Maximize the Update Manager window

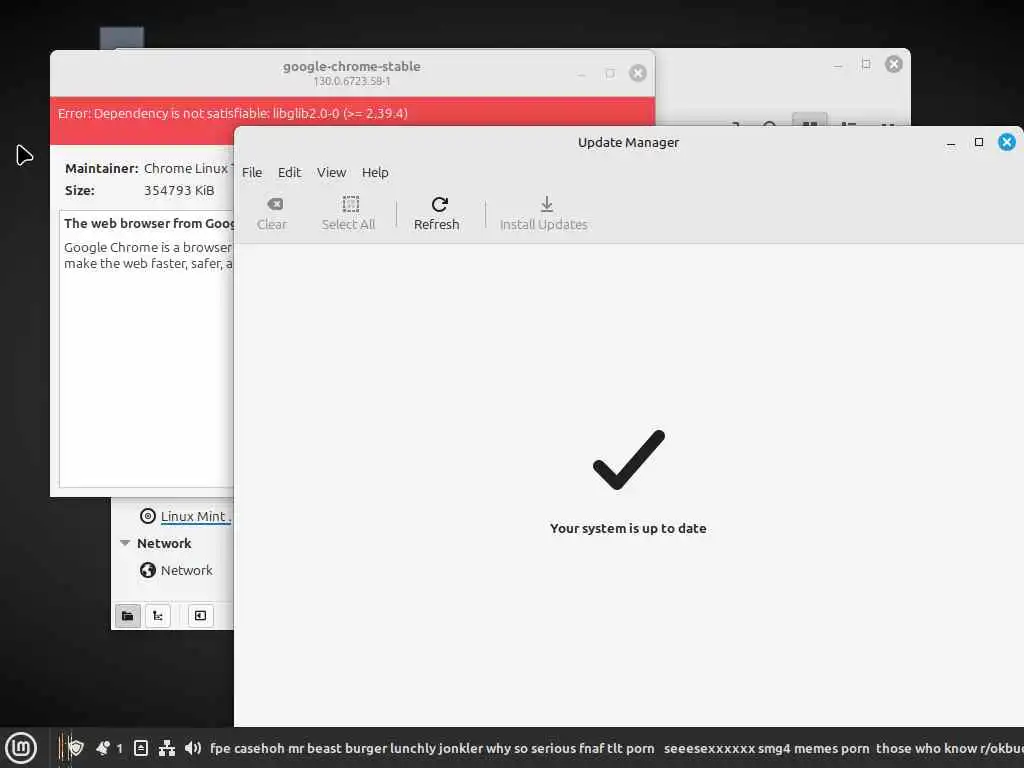point(978,142)
